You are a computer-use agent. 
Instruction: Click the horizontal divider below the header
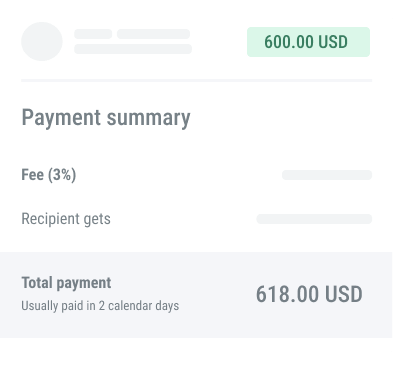197,81
